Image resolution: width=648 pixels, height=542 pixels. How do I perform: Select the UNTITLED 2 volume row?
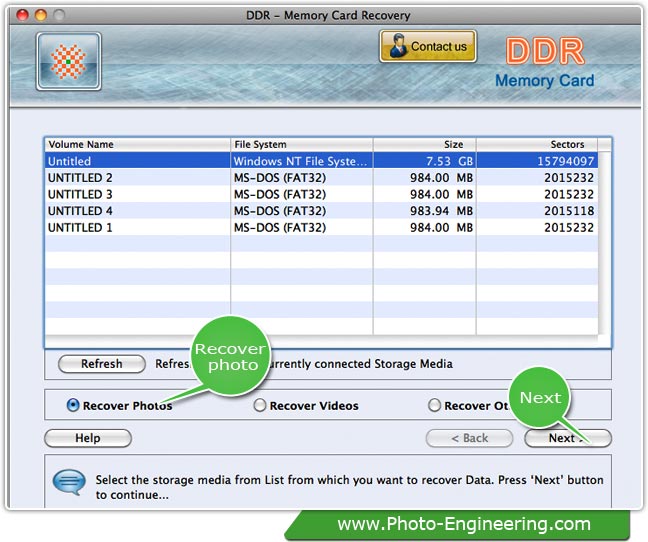[x=322, y=178]
